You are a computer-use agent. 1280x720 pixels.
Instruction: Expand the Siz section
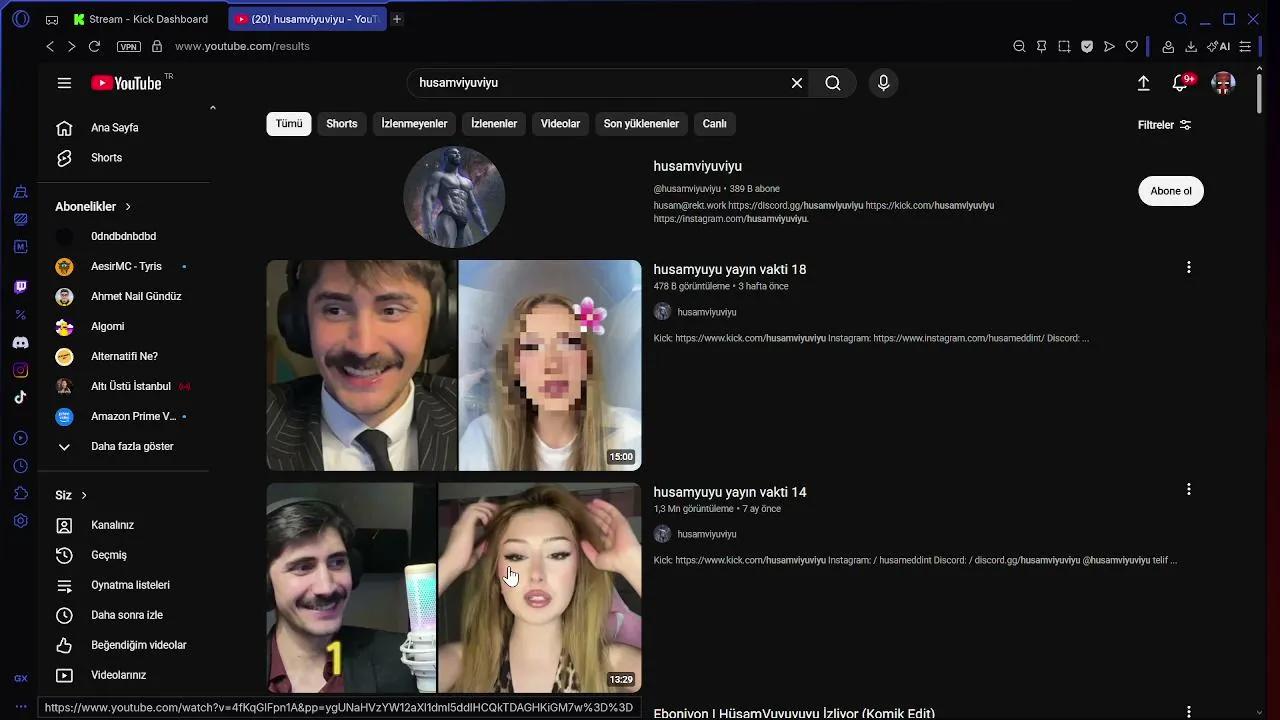point(71,495)
